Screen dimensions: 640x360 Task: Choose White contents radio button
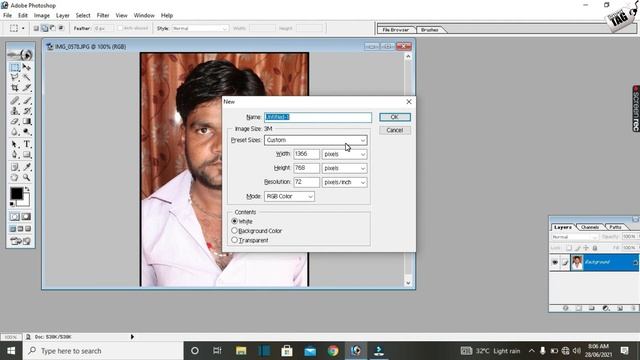click(234, 221)
